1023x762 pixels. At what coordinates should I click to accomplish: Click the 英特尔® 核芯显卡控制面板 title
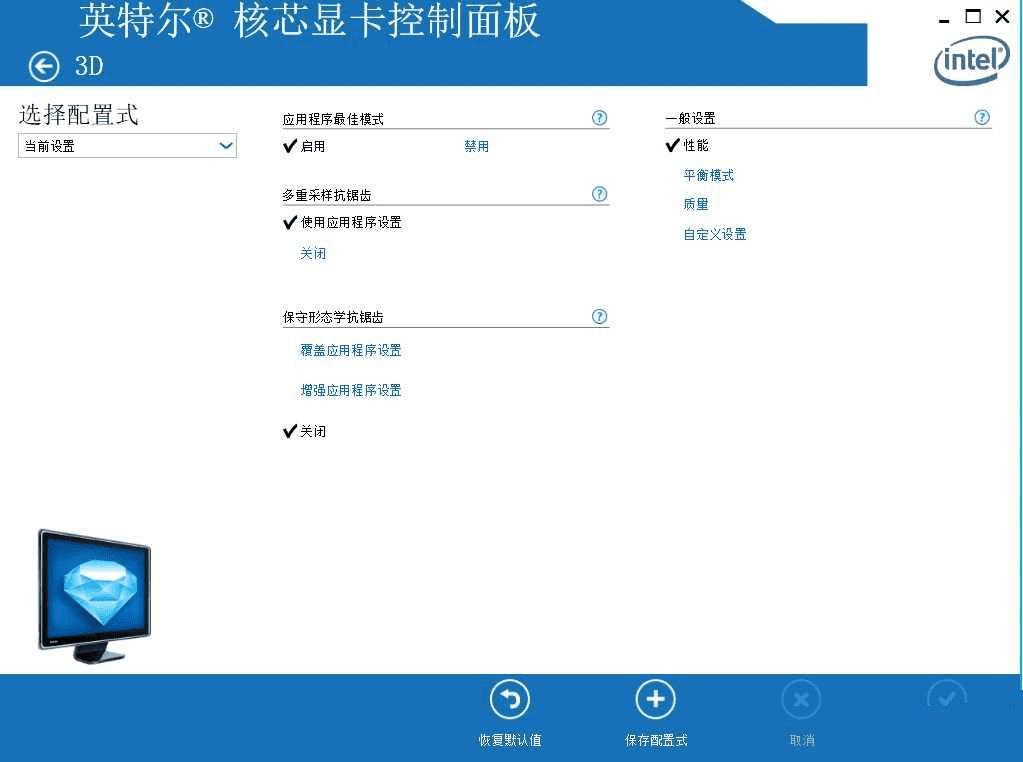point(309,20)
